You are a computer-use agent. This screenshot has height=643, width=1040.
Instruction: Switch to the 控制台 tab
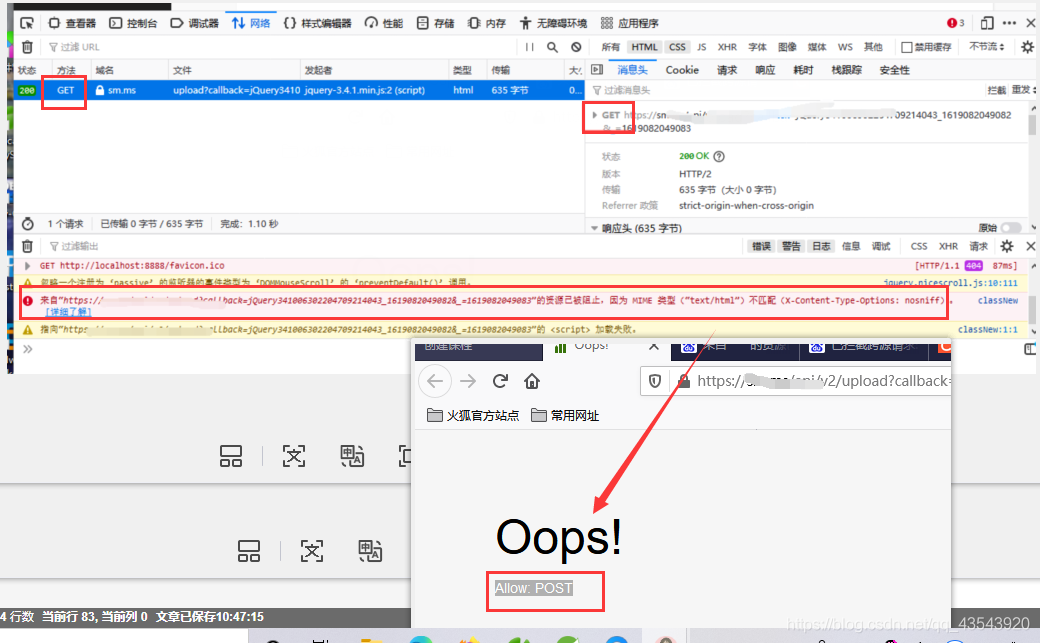click(x=133, y=23)
